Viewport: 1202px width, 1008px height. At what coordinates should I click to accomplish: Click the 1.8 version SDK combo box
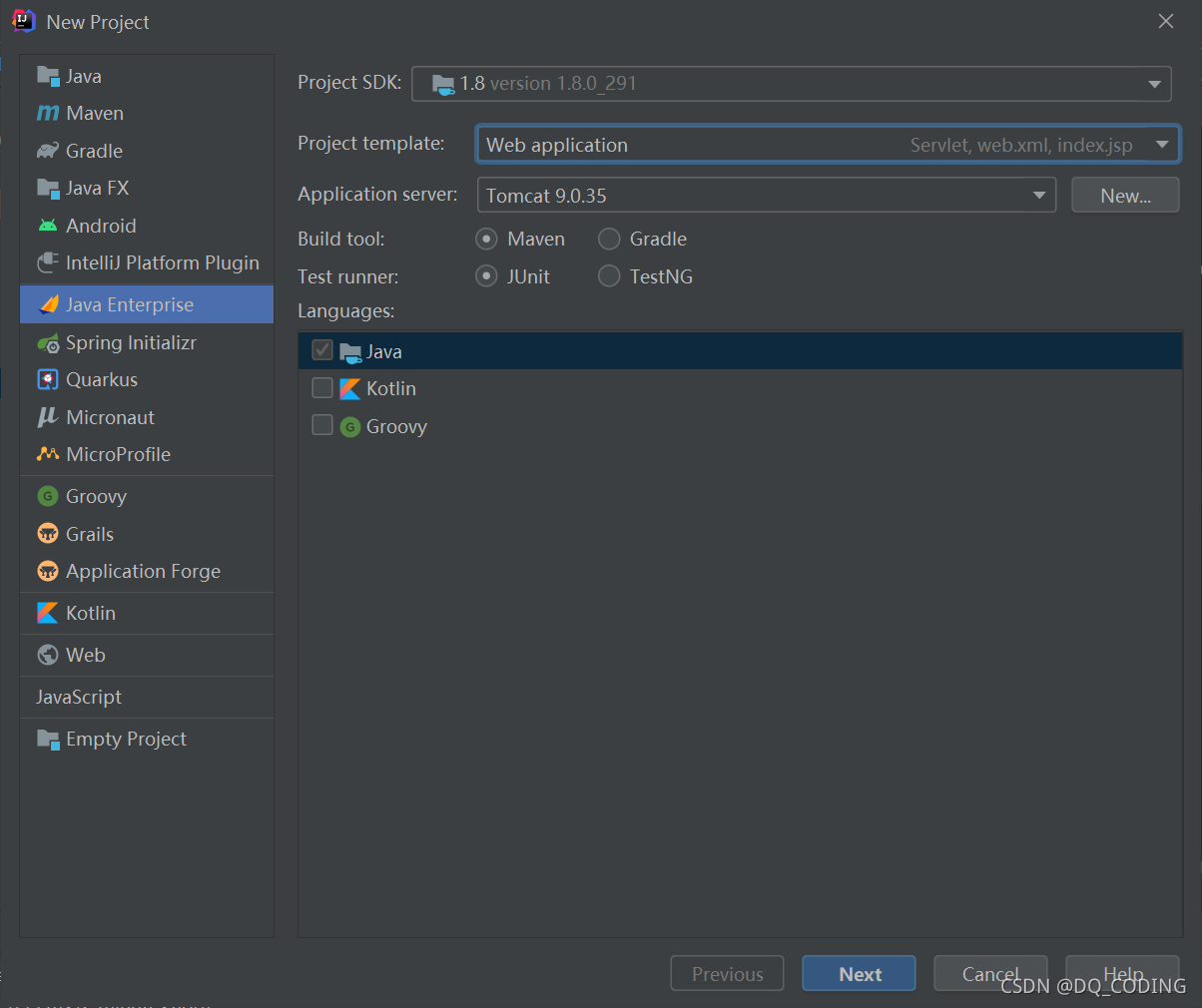point(792,84)
